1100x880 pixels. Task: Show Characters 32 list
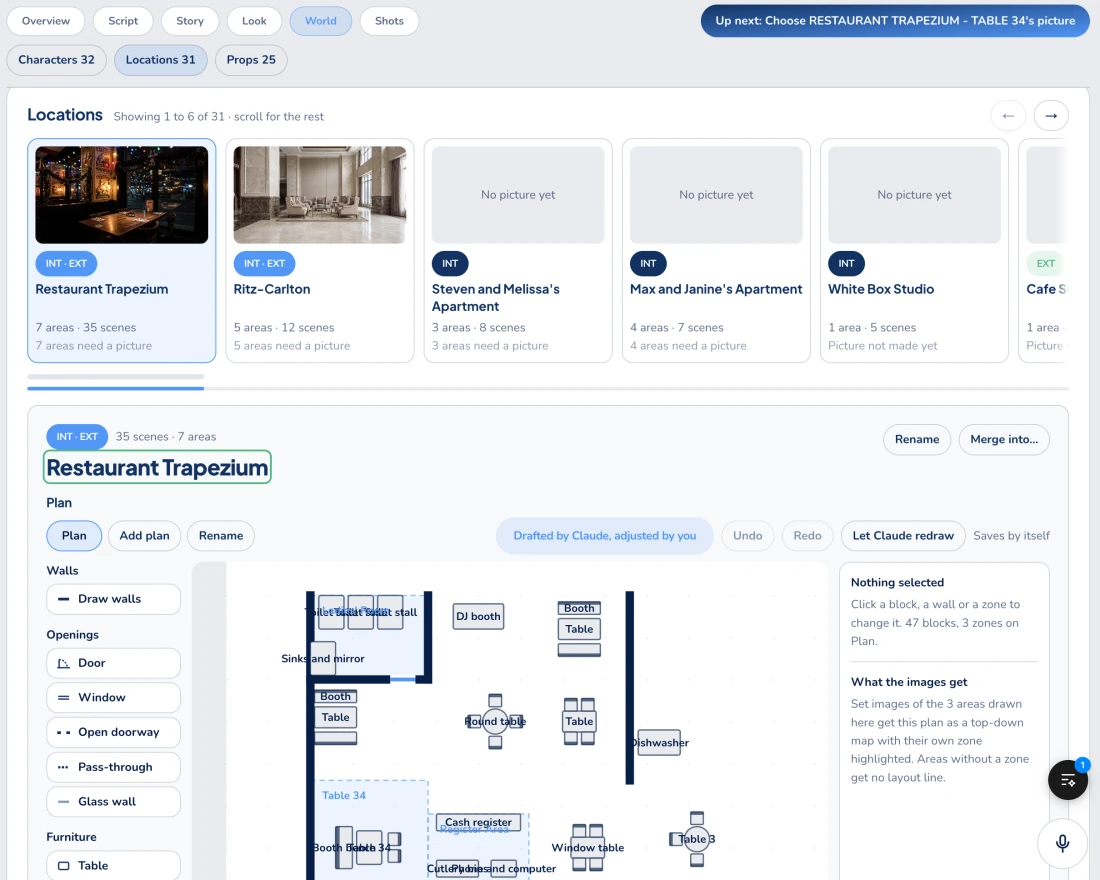(x=56, y=60)
